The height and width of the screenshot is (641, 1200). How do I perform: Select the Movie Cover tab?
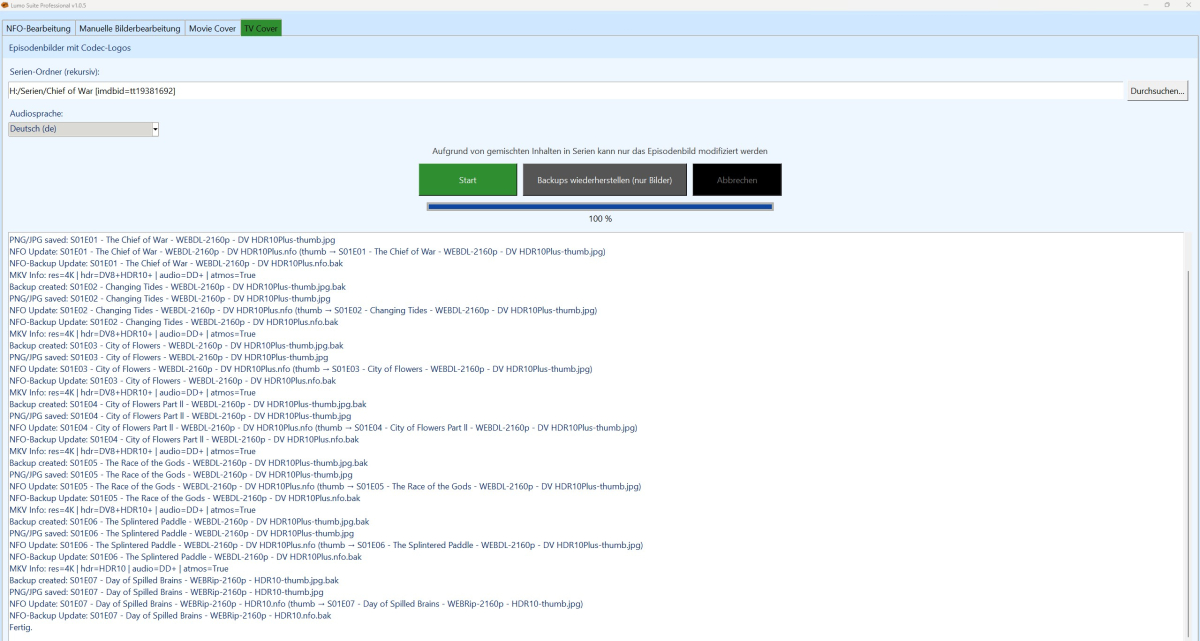pyautogui.click(x=211, y=28)
